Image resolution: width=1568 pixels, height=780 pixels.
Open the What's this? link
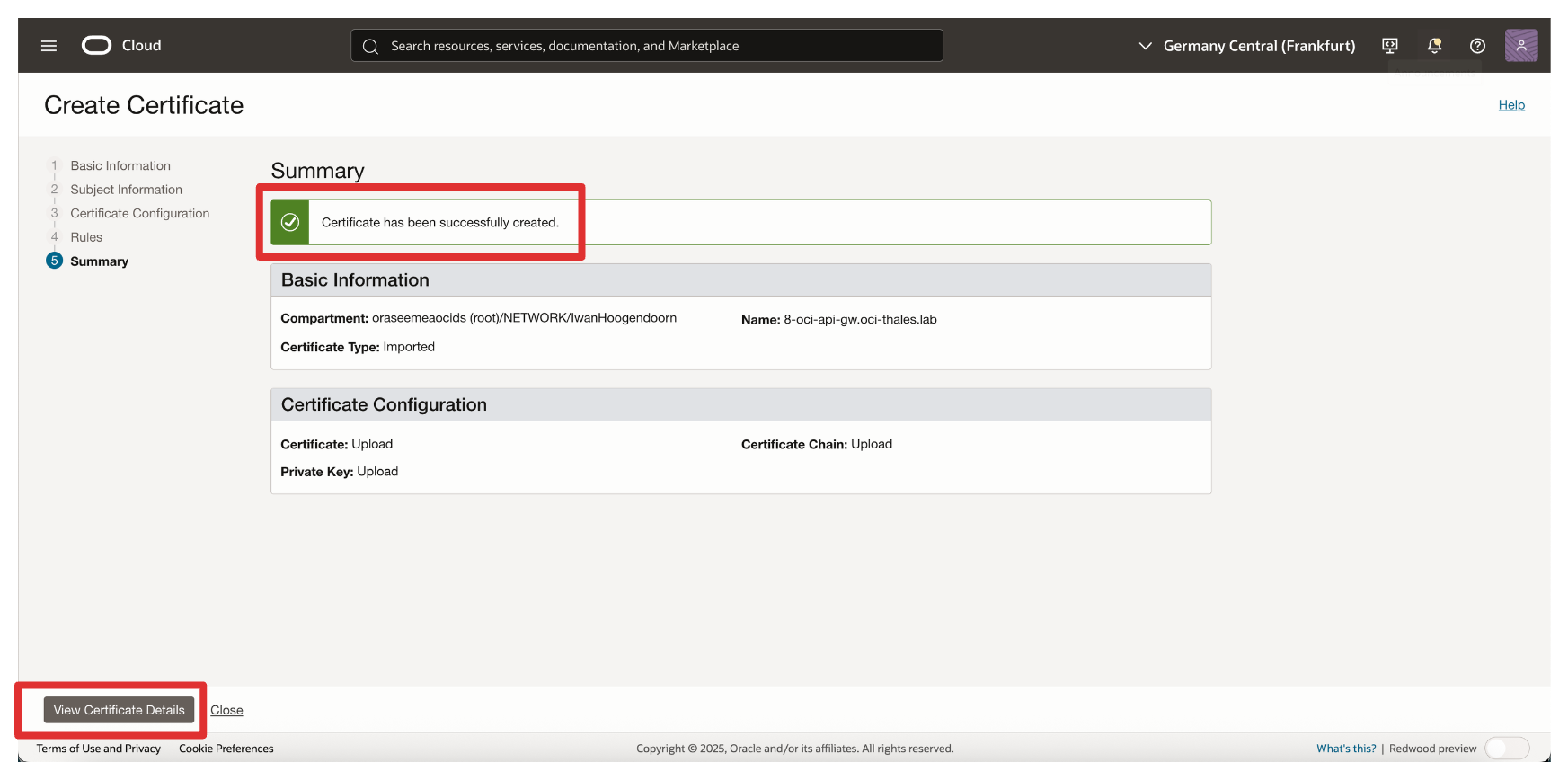[1345, 749]
